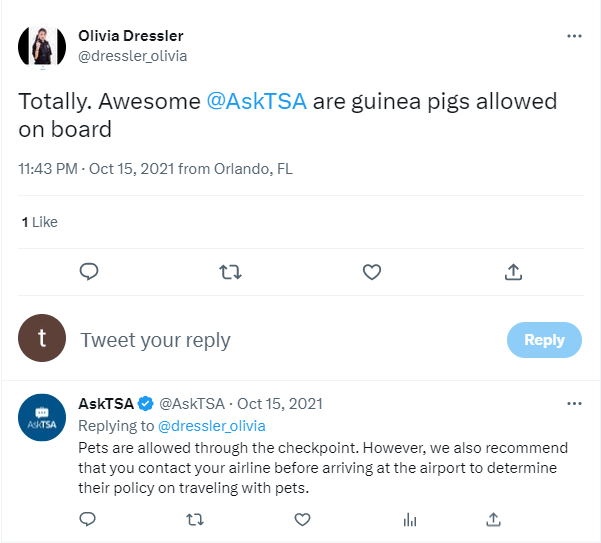View who liked via 1 Like

(40, 222)
